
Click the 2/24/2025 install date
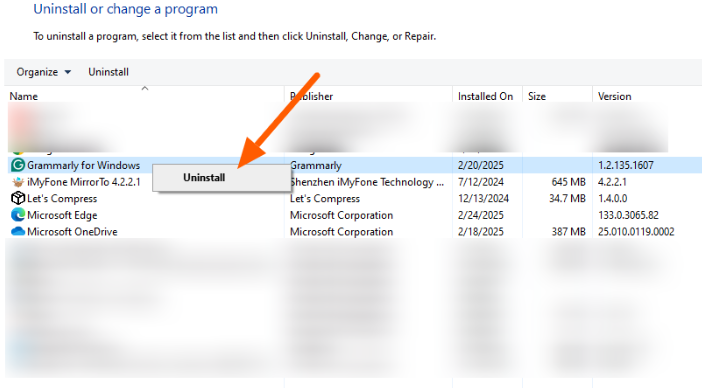[x=480, y=215]
